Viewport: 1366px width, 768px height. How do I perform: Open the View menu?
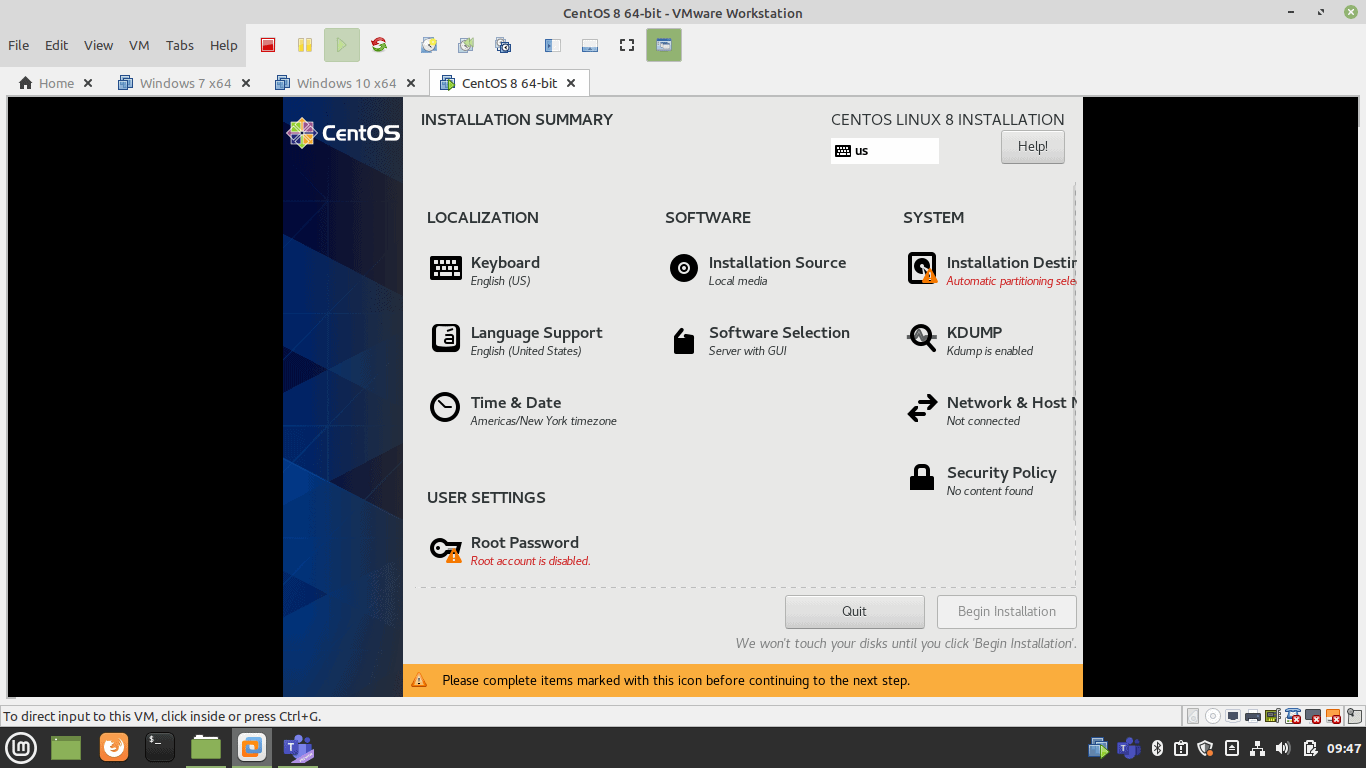(98, 45)
